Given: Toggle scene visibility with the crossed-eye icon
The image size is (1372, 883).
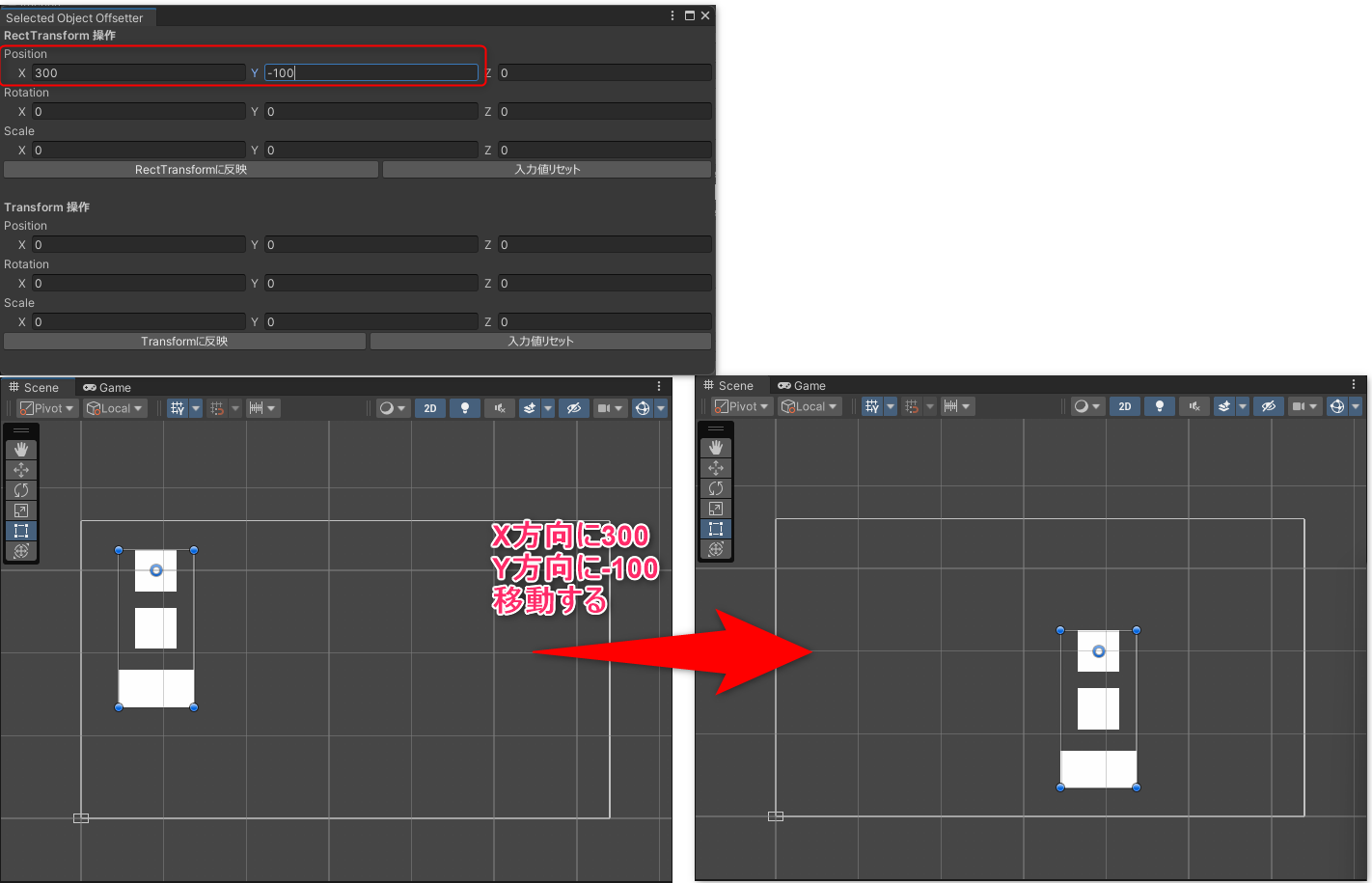Looking at the screenshot, I should click(574, 407).
